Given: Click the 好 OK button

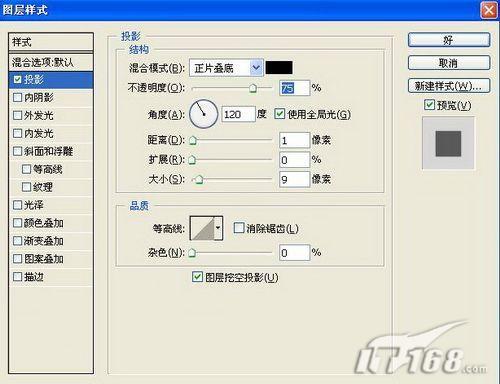Looking at the screenshot, I should pyautogui.click(x=449, y=40).
